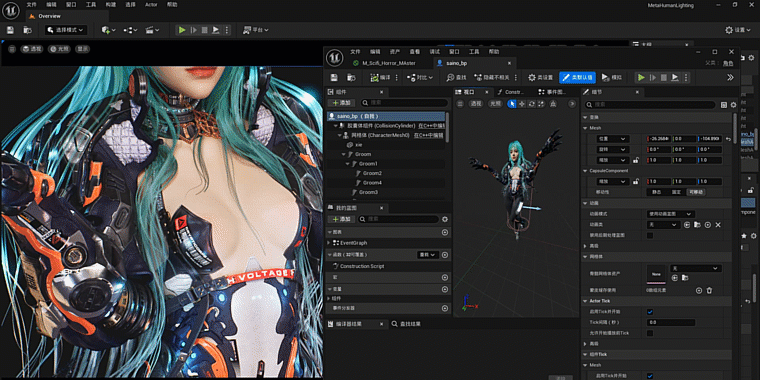Open the blueprints icon dropdown in main toolbar
This screenshot has height=380, width=760.
tap(130, 30)
